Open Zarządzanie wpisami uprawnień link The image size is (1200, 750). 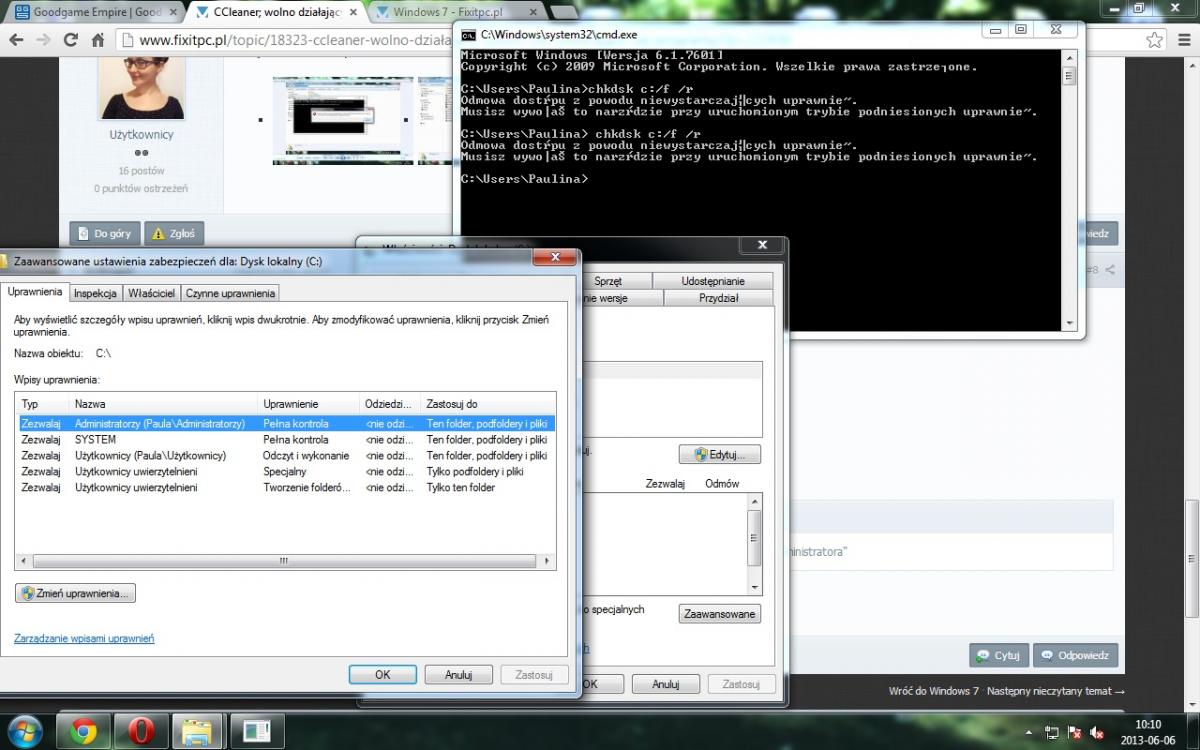[84, 638]
